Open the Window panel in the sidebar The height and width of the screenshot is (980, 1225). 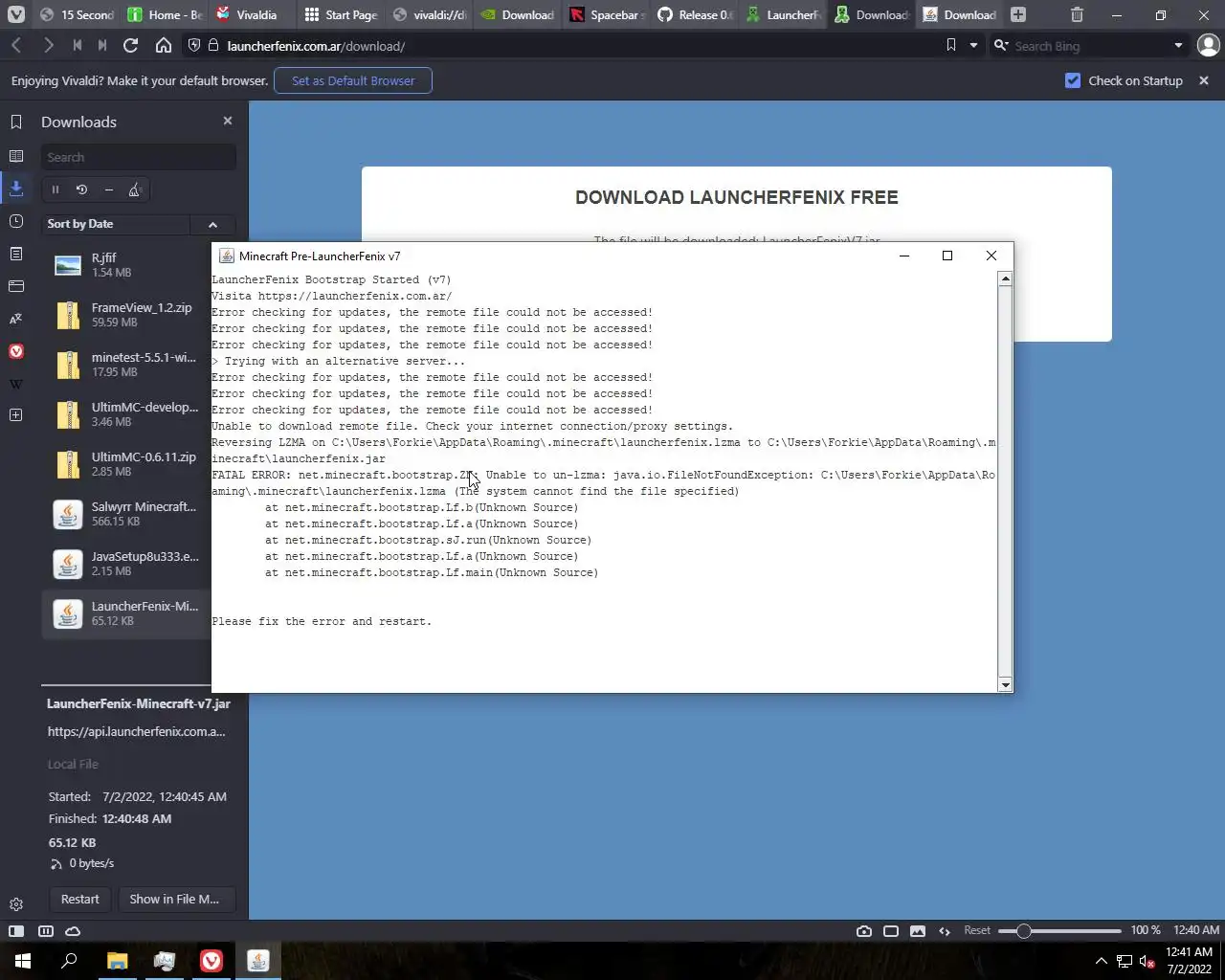coord(16,286)
